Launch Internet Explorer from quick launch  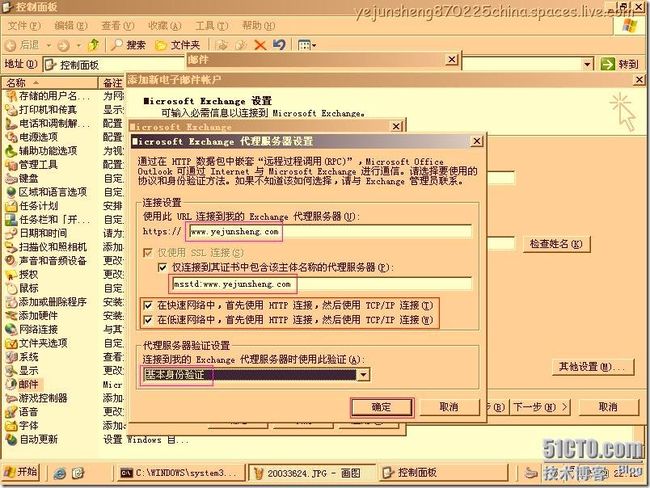[60, 473]
